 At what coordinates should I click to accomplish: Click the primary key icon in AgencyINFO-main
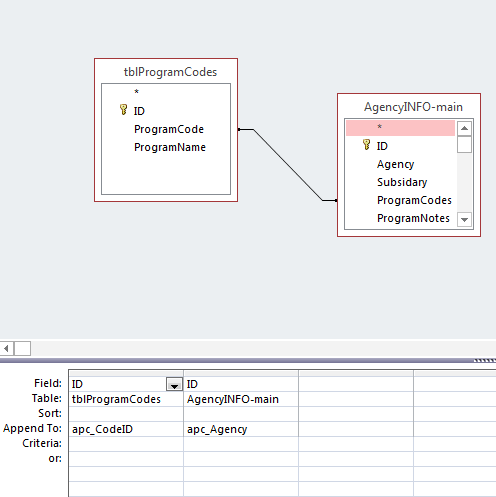[366, 145]
